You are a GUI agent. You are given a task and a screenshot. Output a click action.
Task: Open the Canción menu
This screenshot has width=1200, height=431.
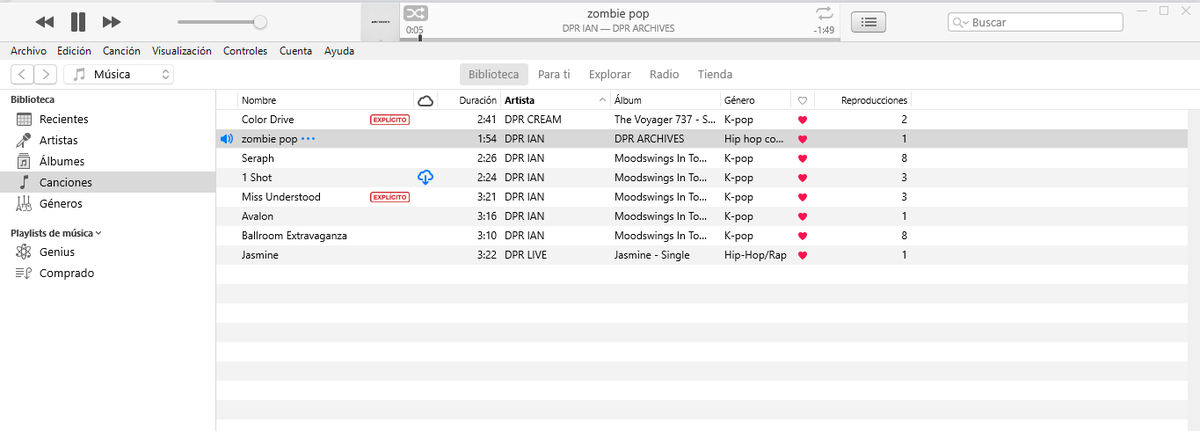tap(121, 51)
